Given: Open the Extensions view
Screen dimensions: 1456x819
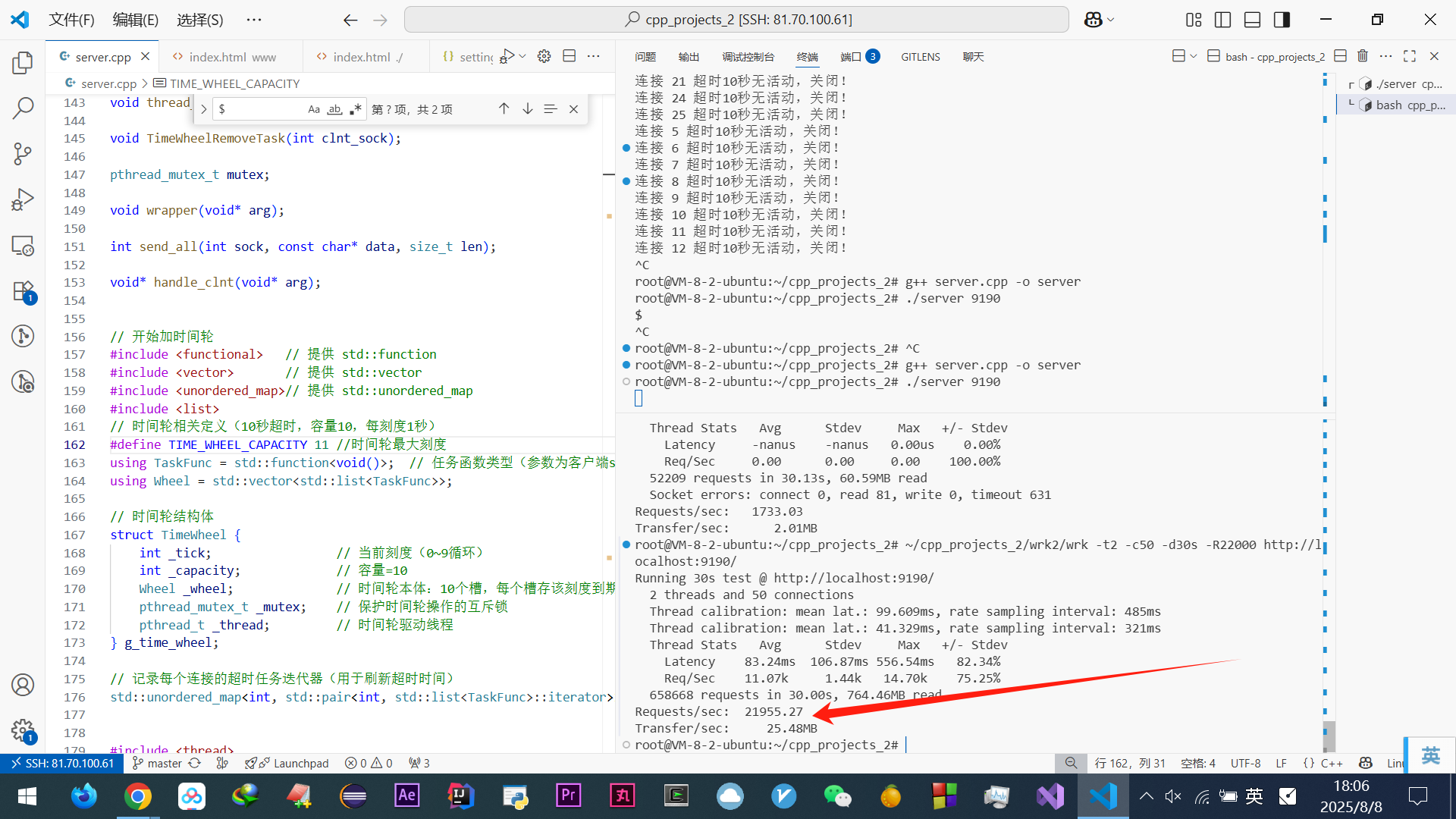Looking at the screenshot, I should 23,291.
